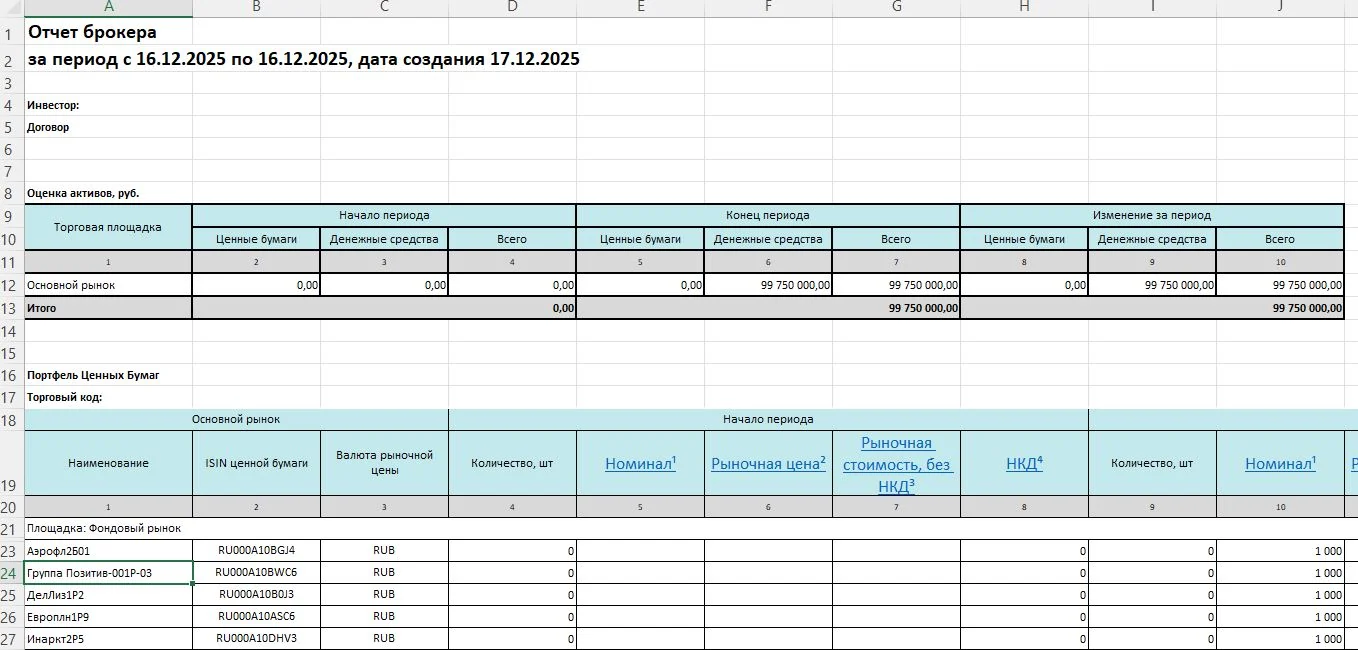Select the 'Конец периода' header cell

(768, 215)
